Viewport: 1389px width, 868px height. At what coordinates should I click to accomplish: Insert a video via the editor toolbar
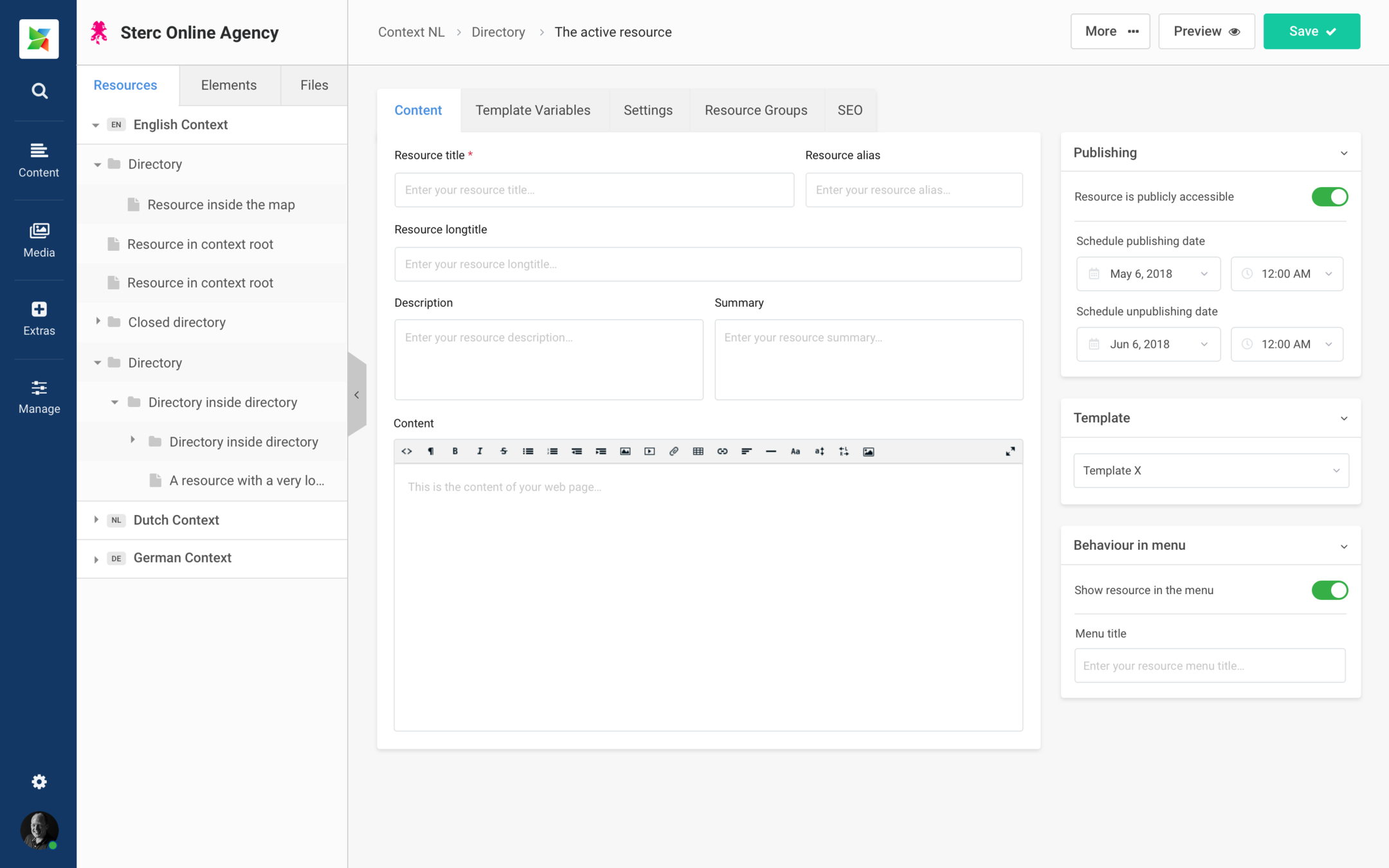[x=649, y=451]
